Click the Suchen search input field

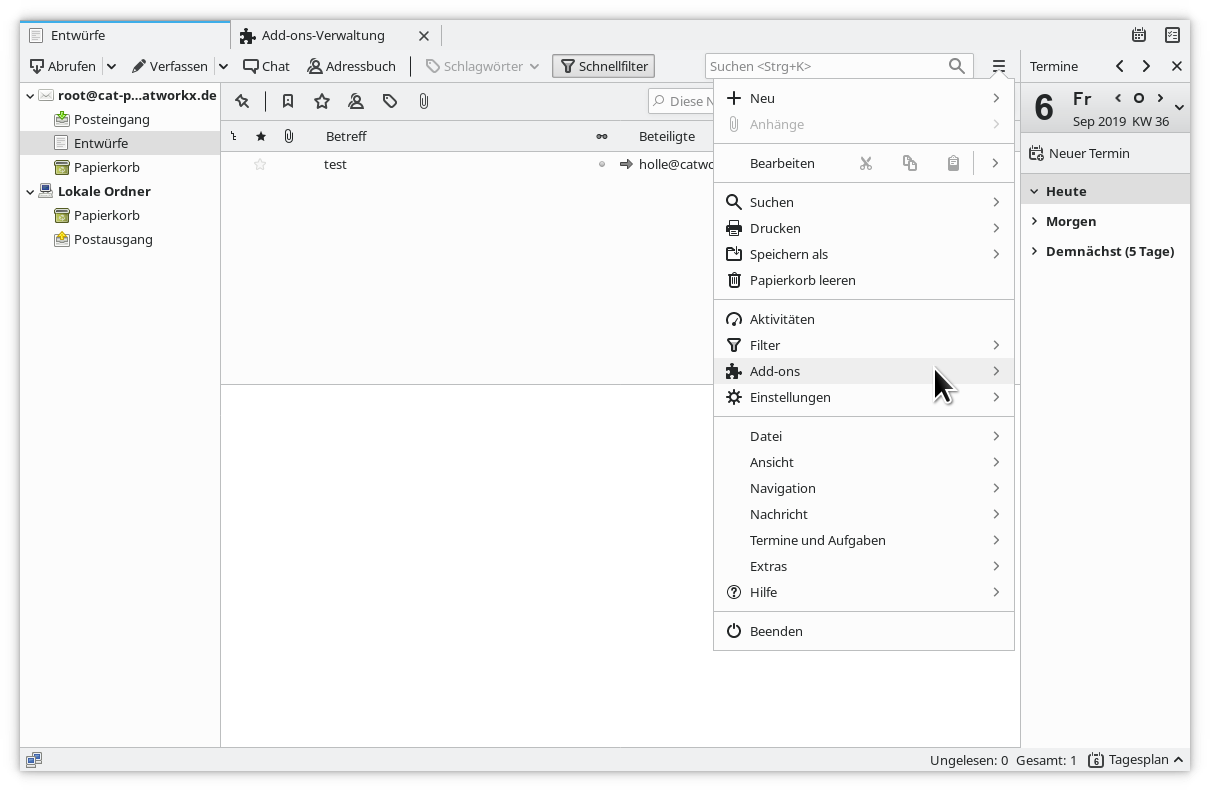point(825,66)
